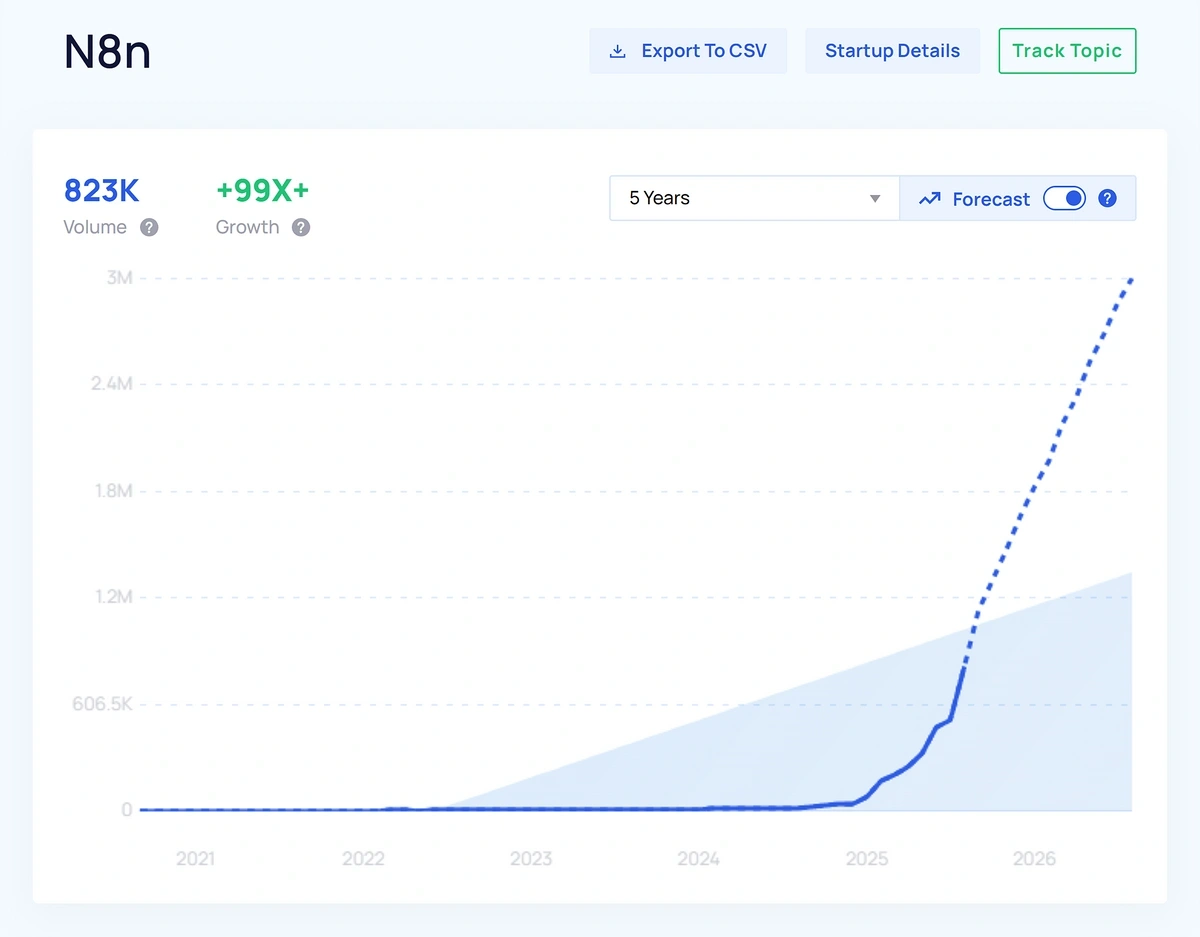Viewport: 1200px width, 937px height.
Task: Toggle the Forecast switch off
Action: [1064, 198]
